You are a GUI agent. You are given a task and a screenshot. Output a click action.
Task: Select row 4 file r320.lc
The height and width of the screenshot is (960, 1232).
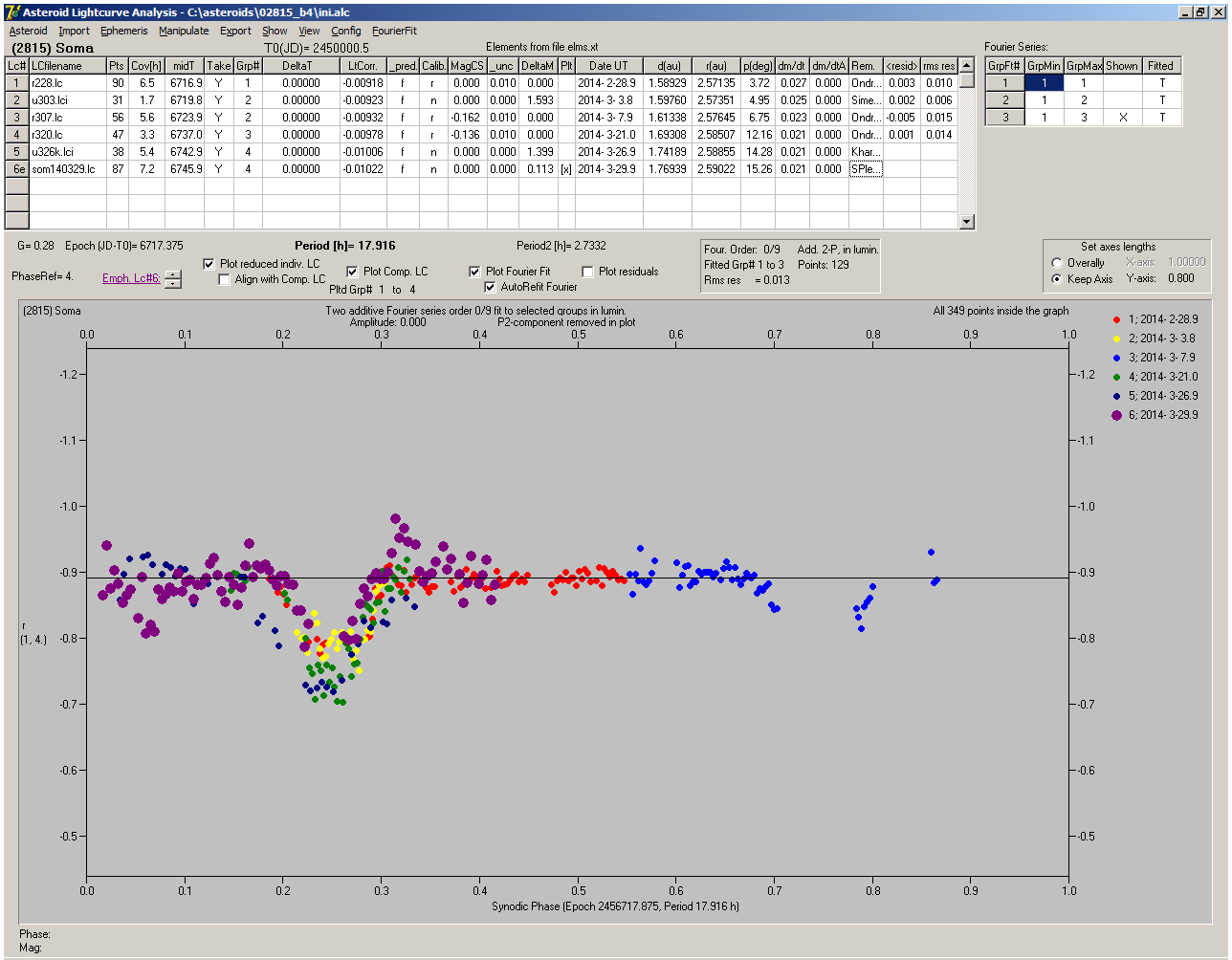[66, 134]
